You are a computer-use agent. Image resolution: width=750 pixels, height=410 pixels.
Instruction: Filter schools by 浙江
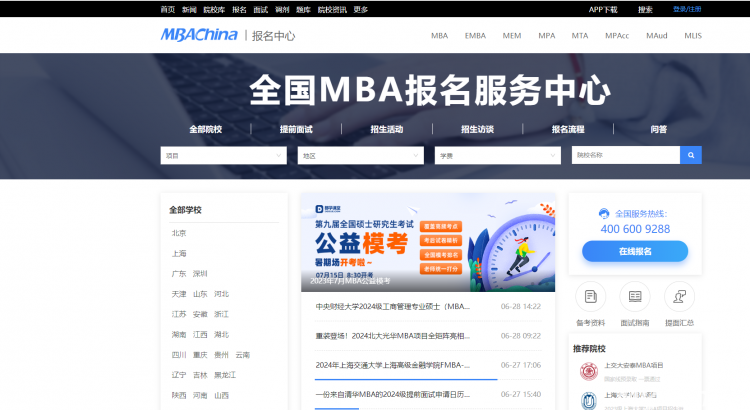pos(221,314)
